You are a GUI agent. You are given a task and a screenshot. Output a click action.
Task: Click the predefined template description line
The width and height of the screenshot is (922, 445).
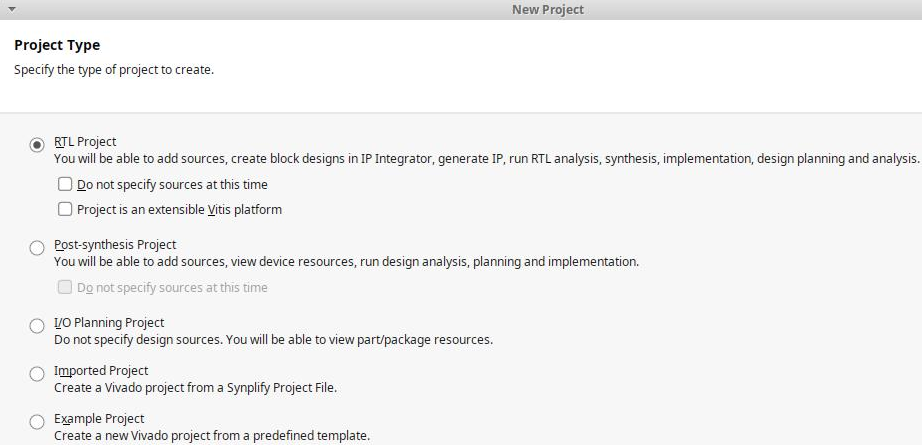pos(212,436)
